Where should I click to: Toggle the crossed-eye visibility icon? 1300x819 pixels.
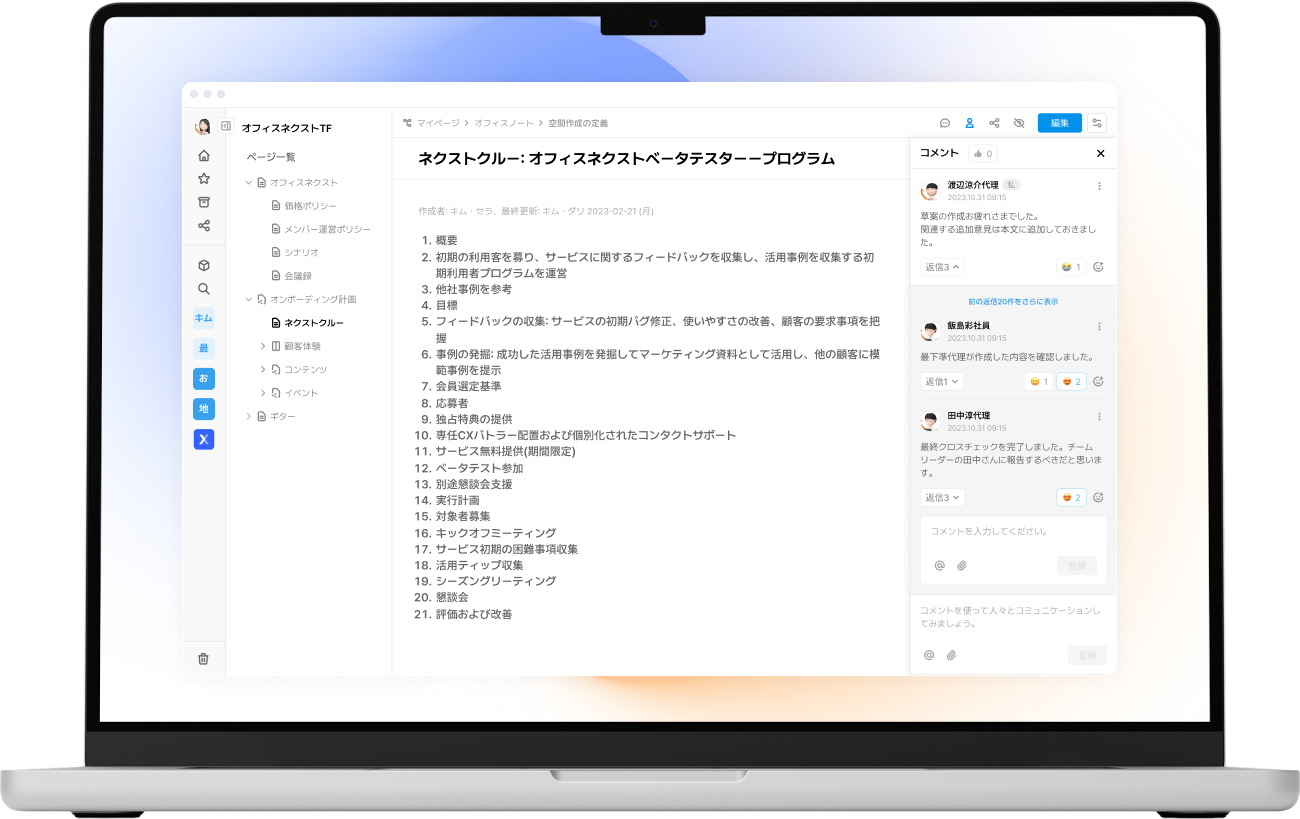click(x=1019, y=123)
